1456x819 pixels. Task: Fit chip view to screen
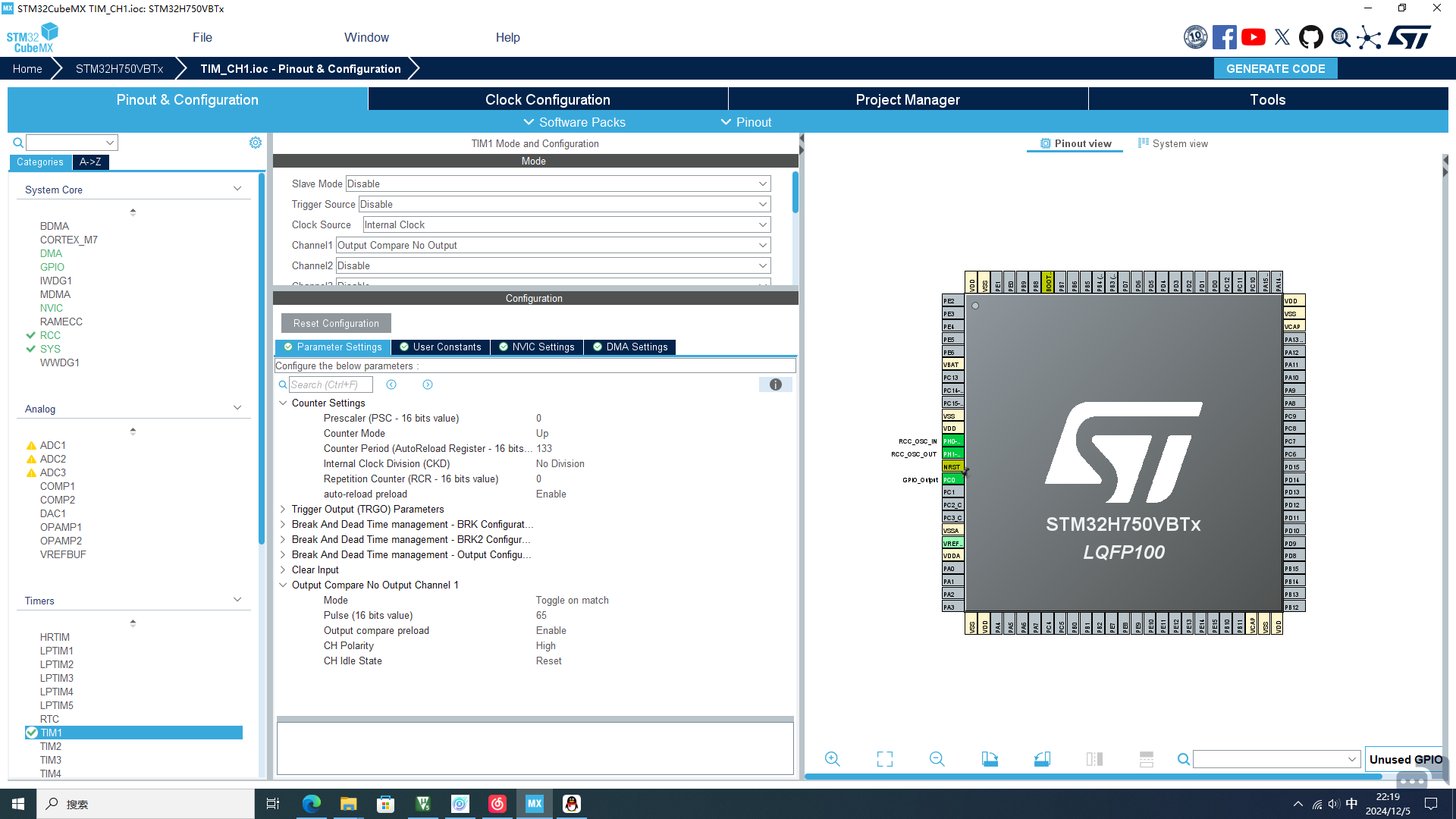pyautogui.click(x=884, y=759)
